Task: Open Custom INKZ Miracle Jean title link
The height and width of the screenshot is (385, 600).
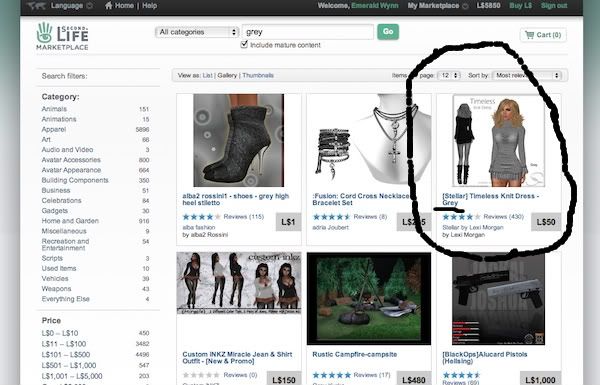Action: (237, 358)
